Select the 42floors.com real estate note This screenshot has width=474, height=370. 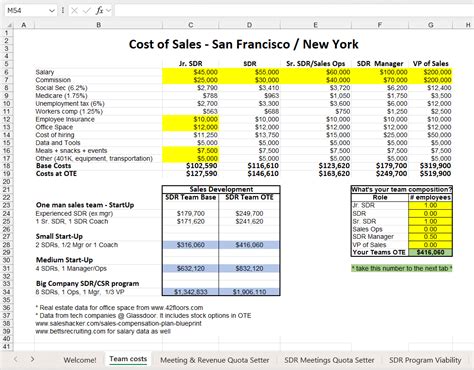click(x=119, y=308)
